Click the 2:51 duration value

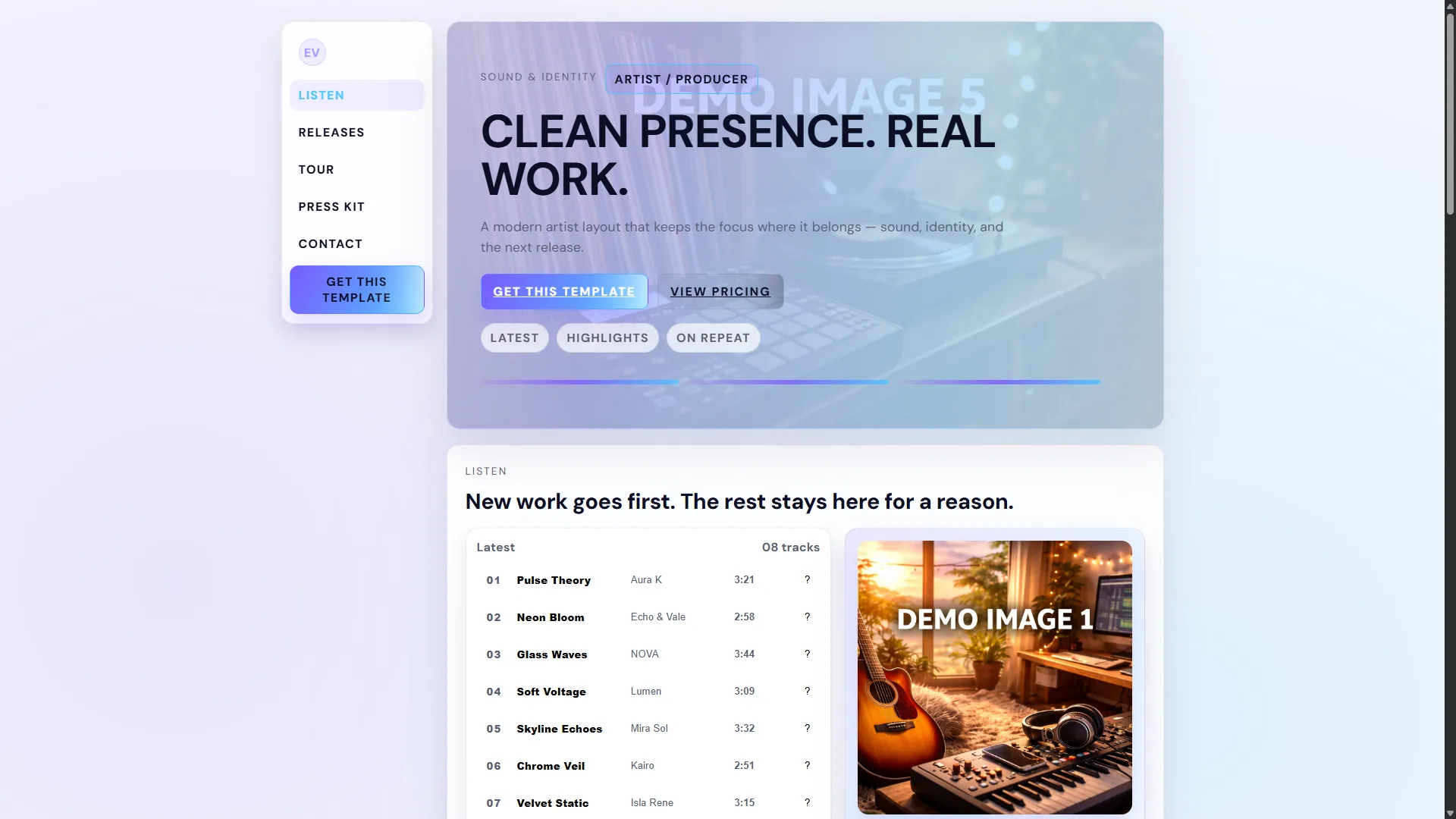point(744,765)
